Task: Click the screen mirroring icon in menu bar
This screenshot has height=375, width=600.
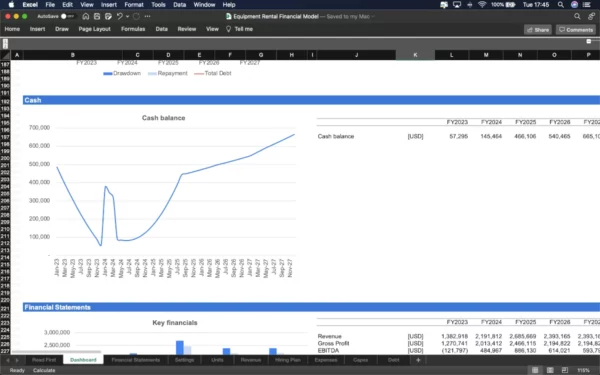Action: (457, 5)
